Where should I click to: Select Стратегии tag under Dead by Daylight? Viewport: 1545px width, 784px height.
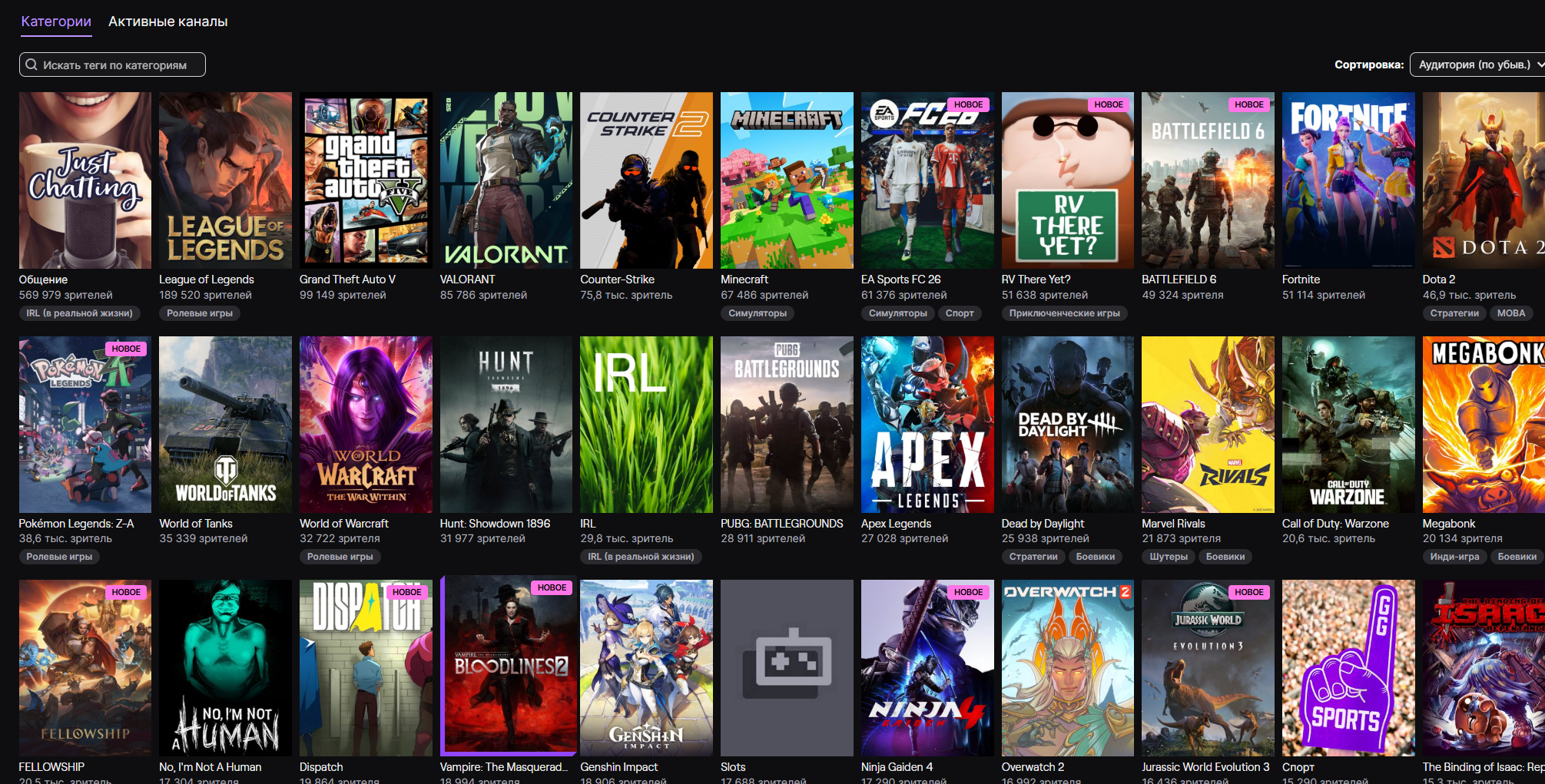(1033, 557)
